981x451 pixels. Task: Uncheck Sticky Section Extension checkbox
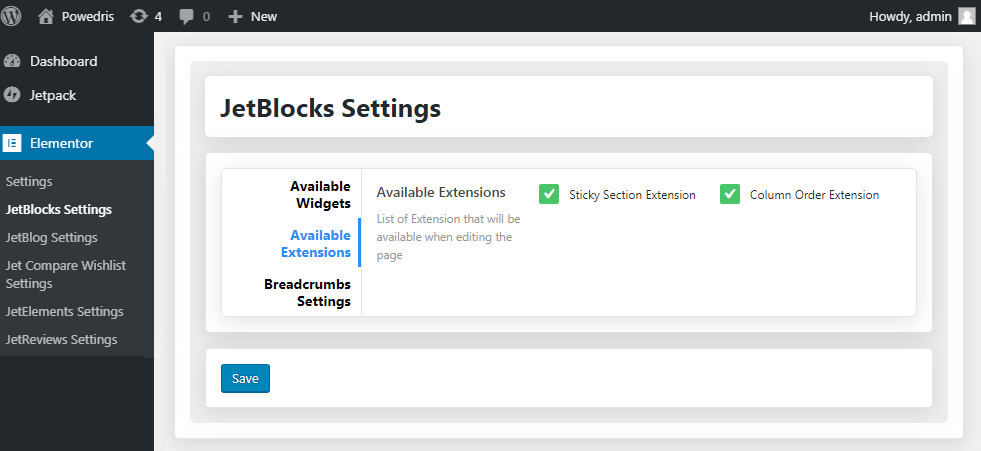point(549,195)
